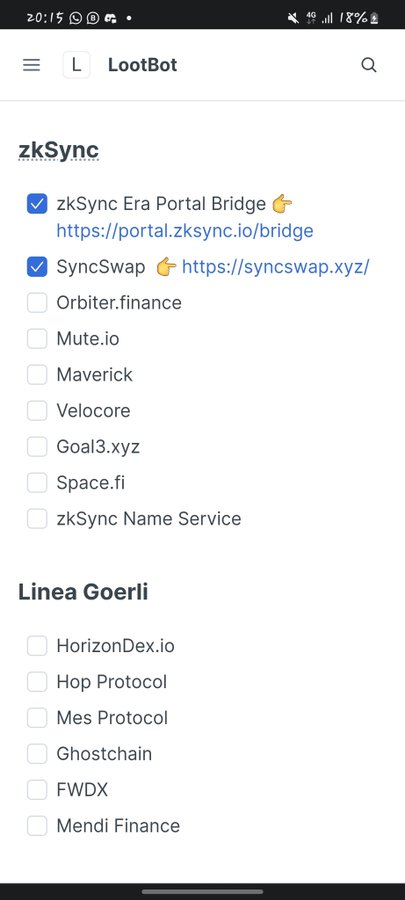Mark the Velocore task as done
The width and height of the screenshot is (405, 900).
(x=37, y=410)
